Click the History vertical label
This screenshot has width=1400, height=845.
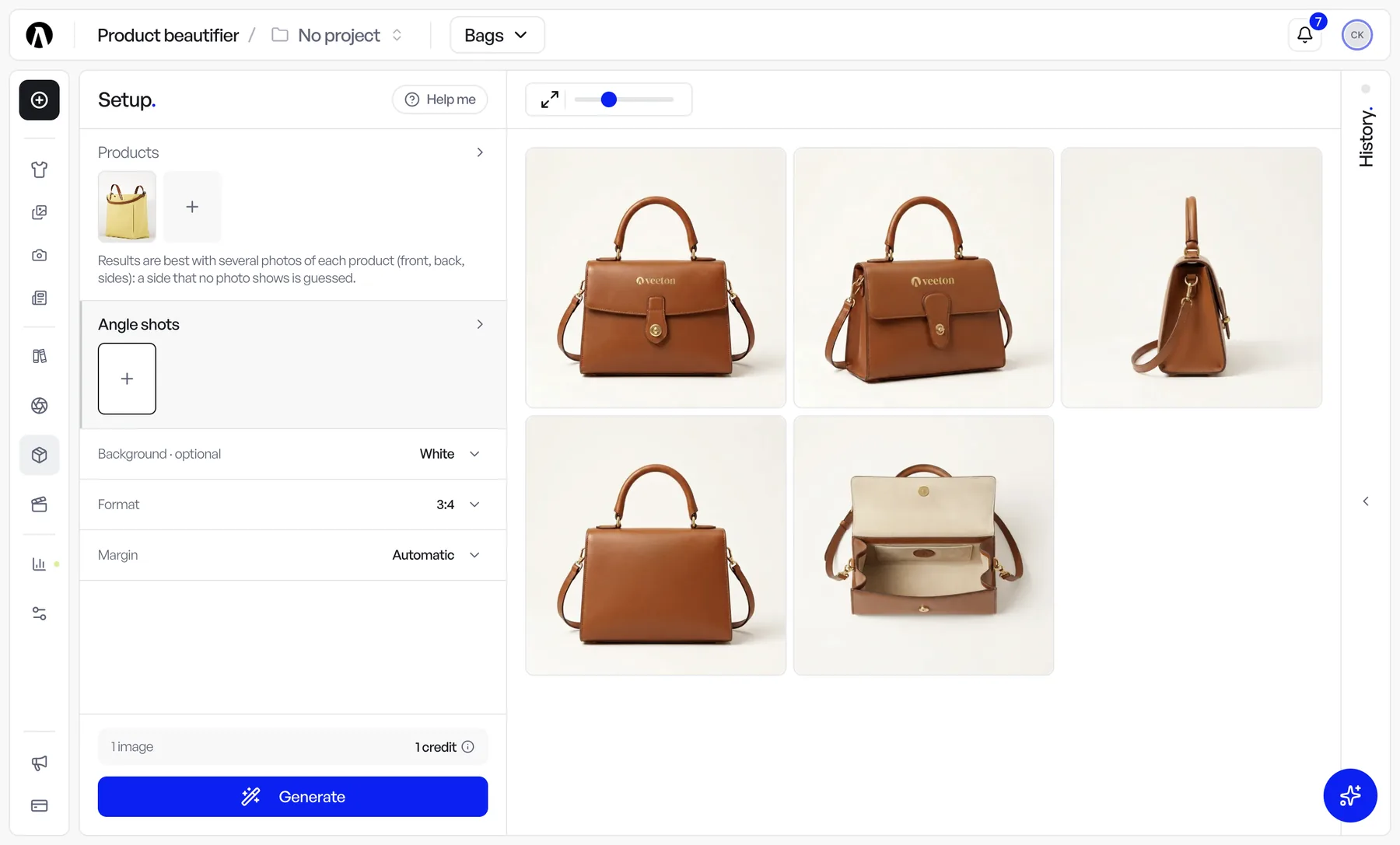[x=1366, y=137]
